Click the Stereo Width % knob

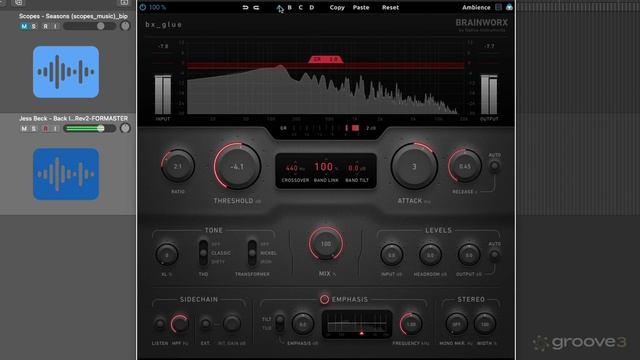484,324
